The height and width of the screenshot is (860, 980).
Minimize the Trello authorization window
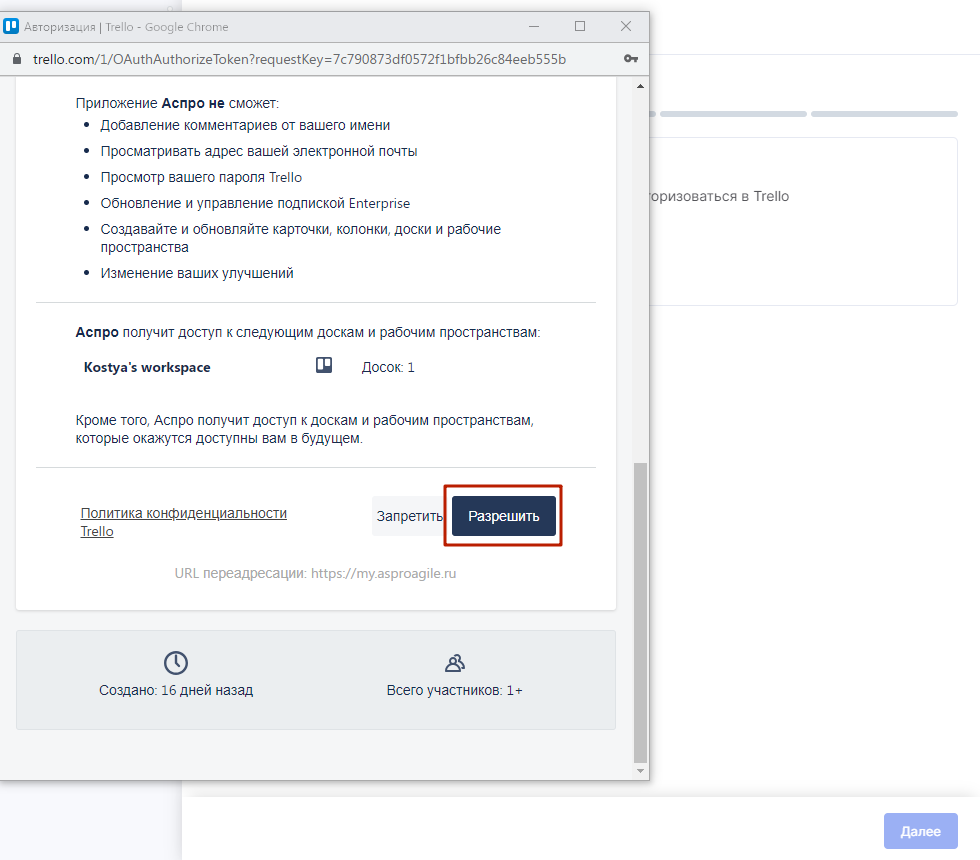[x=534, y=26]
